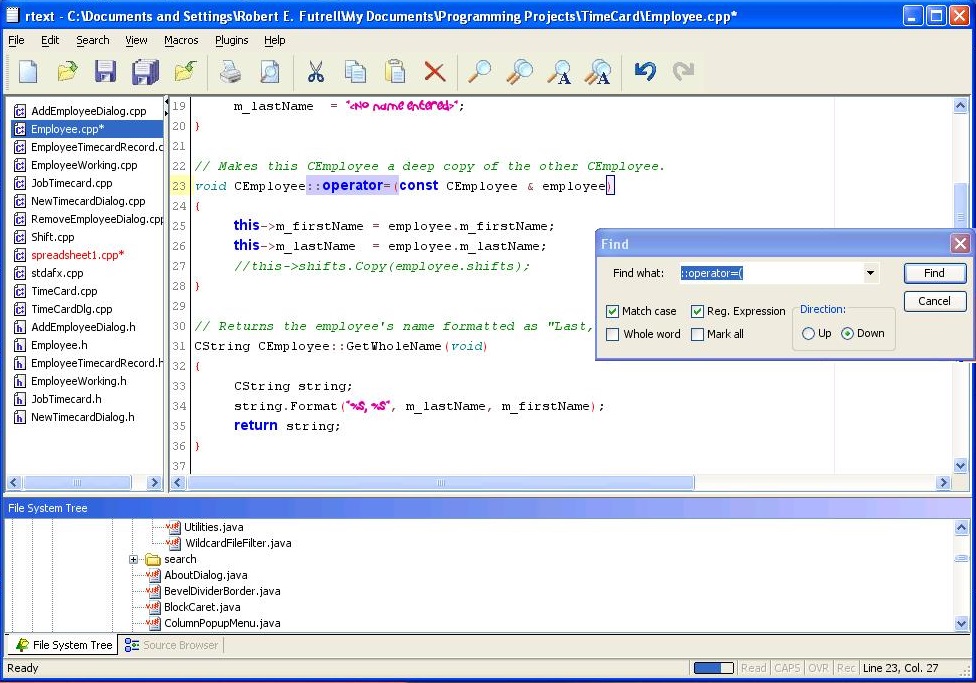Click the Paste clipboard icon

[x=395, y=72]
